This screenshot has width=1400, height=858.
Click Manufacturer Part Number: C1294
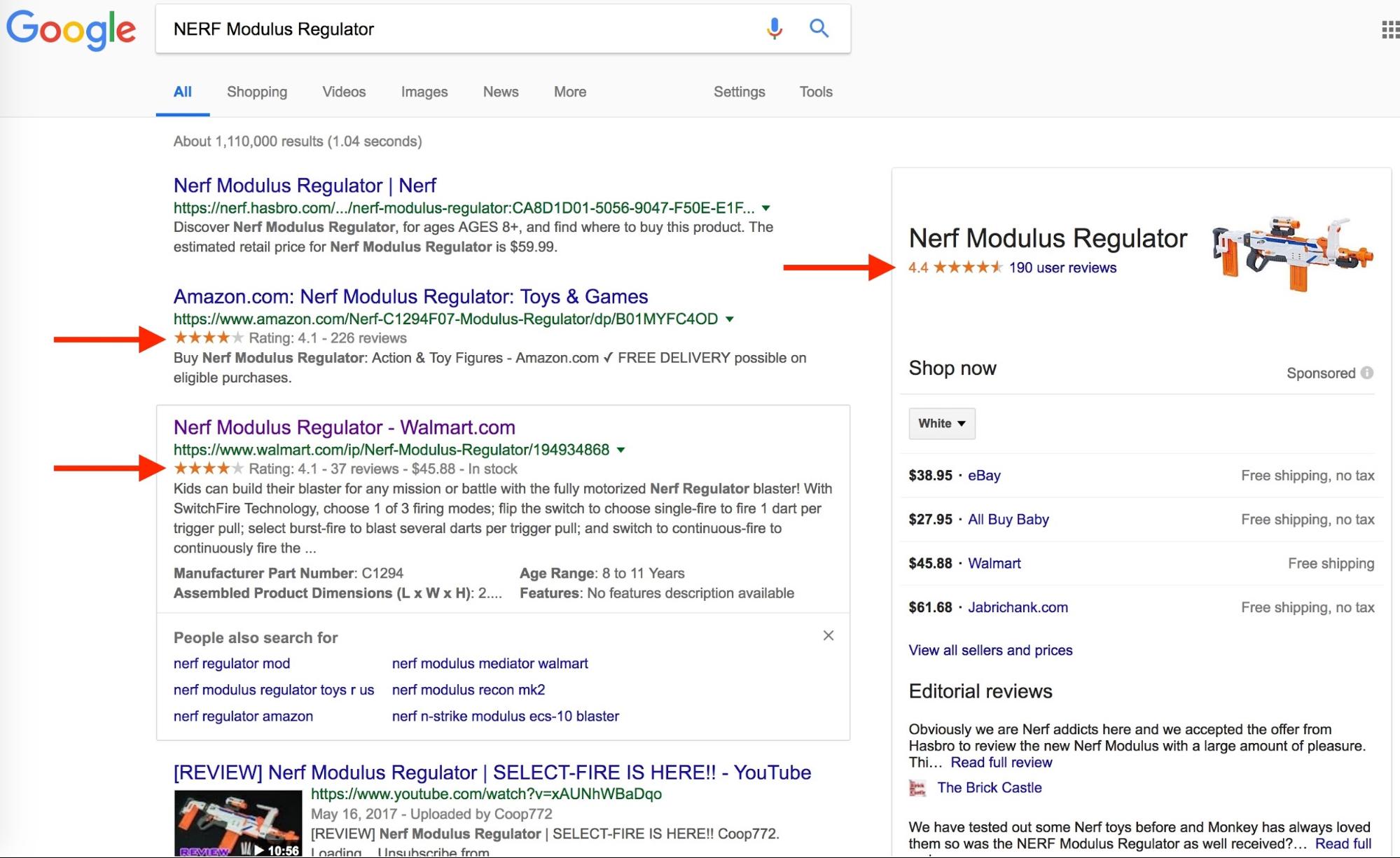tap(289, 574)
